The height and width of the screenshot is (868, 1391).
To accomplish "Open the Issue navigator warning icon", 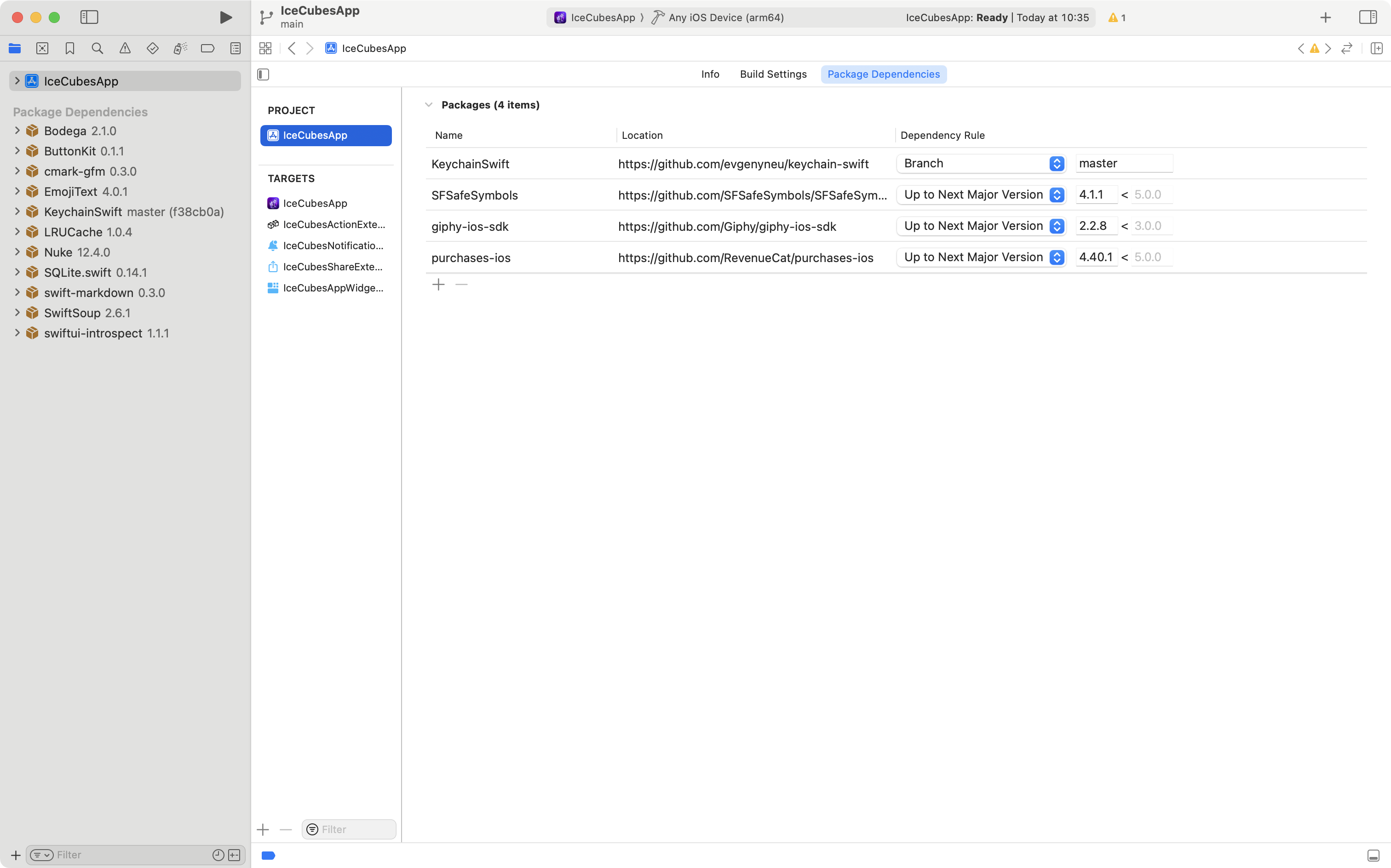I will [125, 48].
